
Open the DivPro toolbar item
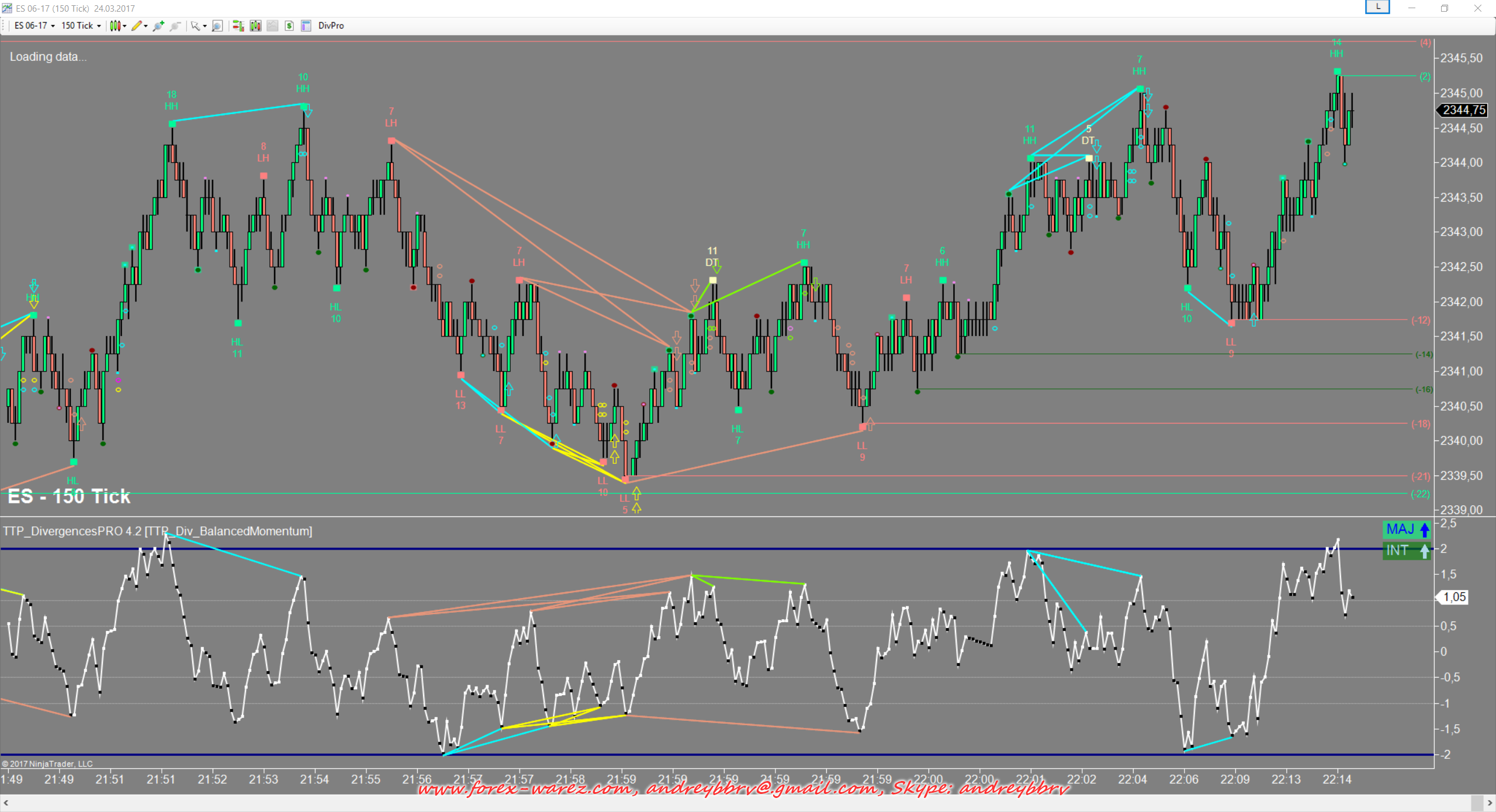point(331,26)
